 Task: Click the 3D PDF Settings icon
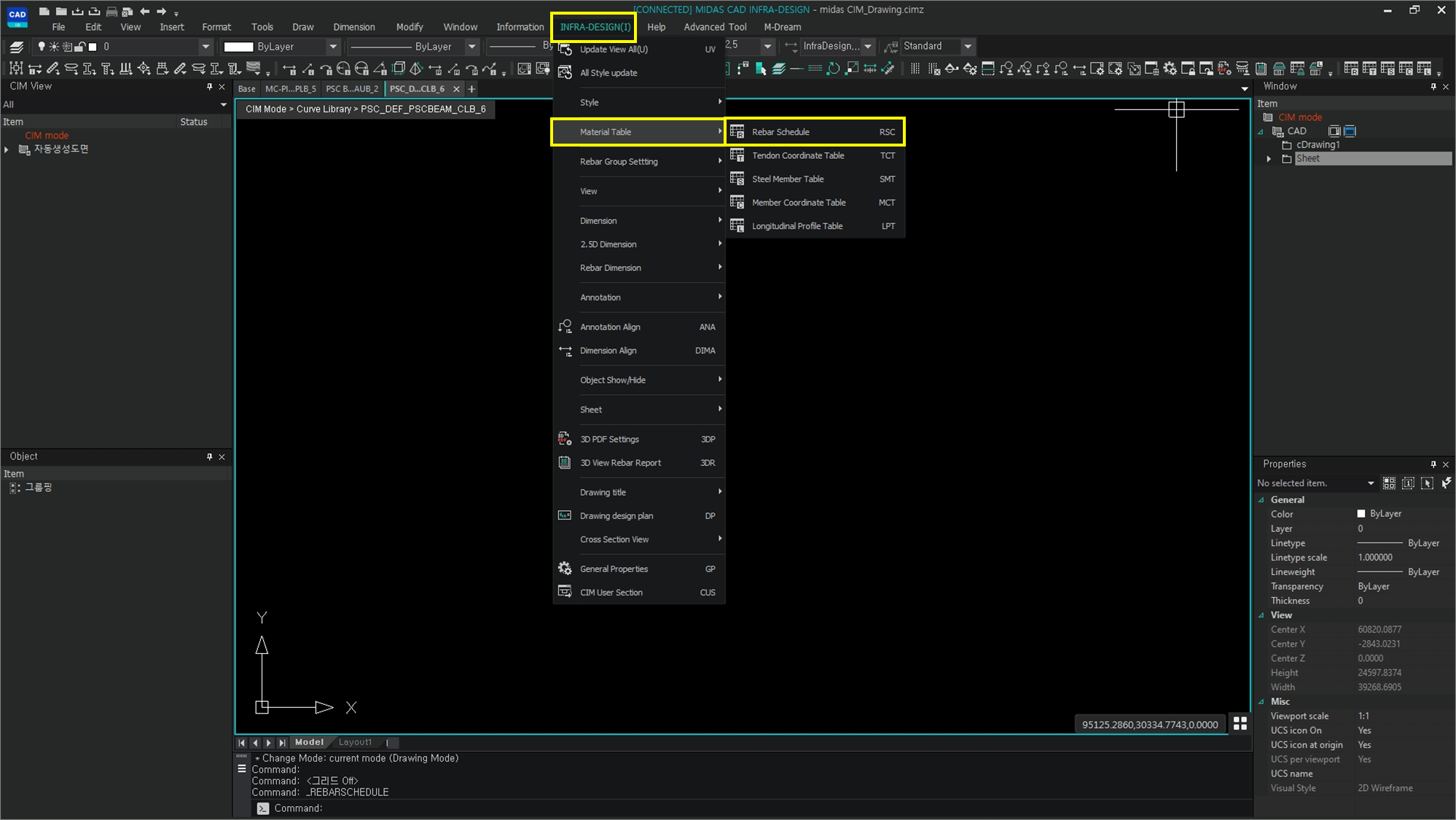pos(565,439)
